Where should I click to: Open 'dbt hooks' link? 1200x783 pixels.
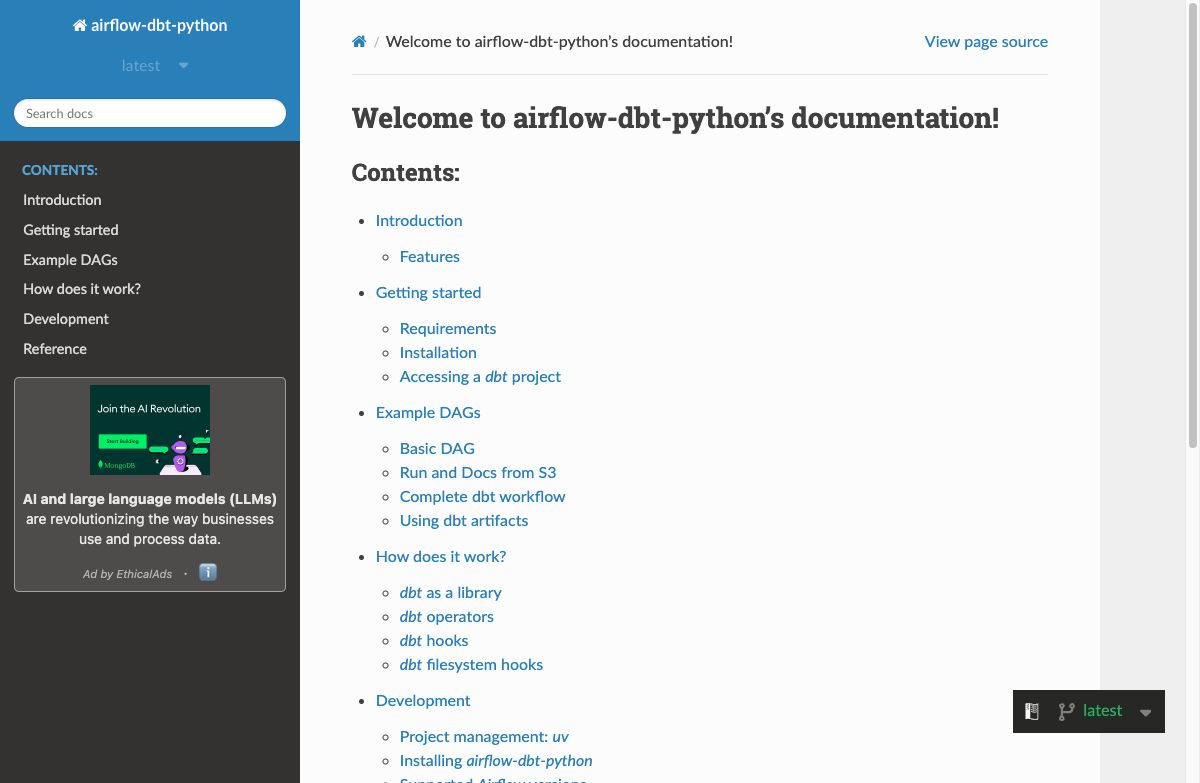(434, 641)
